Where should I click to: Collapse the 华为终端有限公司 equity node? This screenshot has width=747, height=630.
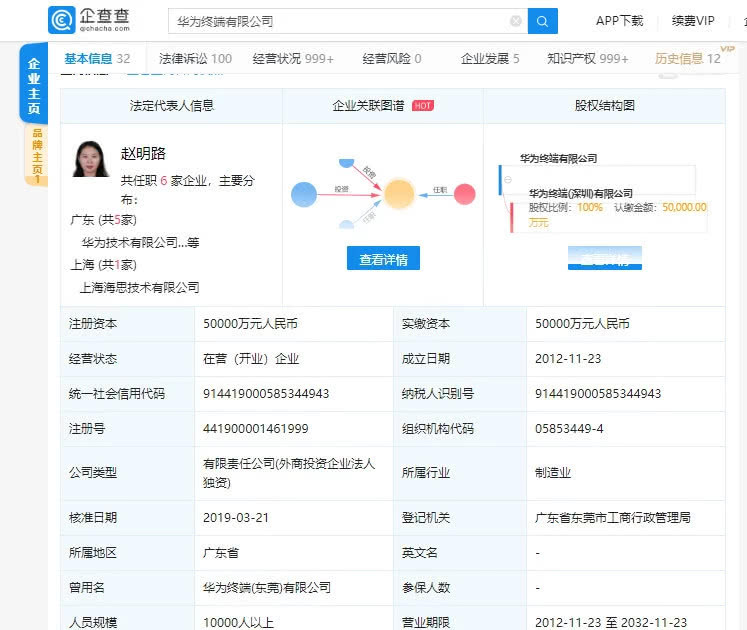point(508,180)
